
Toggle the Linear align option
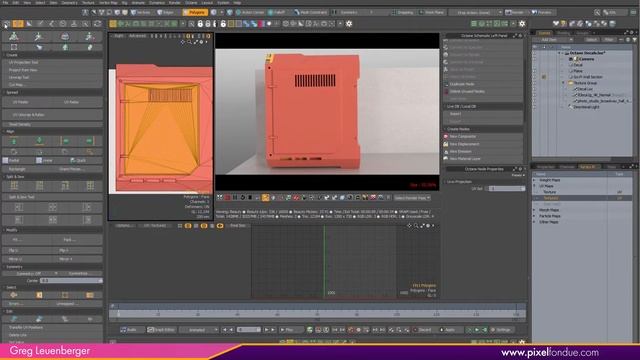44,160
